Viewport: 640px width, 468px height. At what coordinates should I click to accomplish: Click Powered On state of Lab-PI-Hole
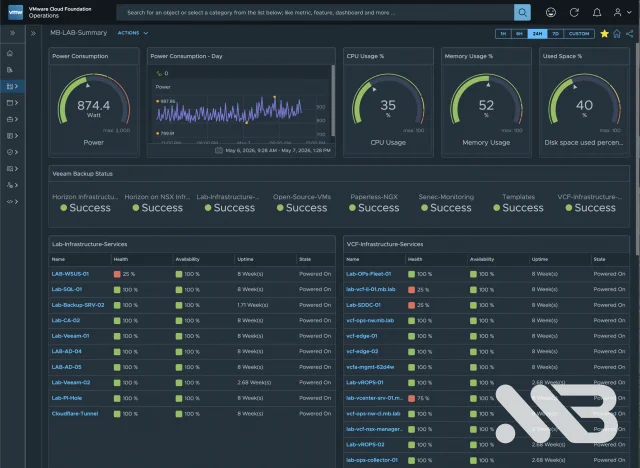coord(315,398)
